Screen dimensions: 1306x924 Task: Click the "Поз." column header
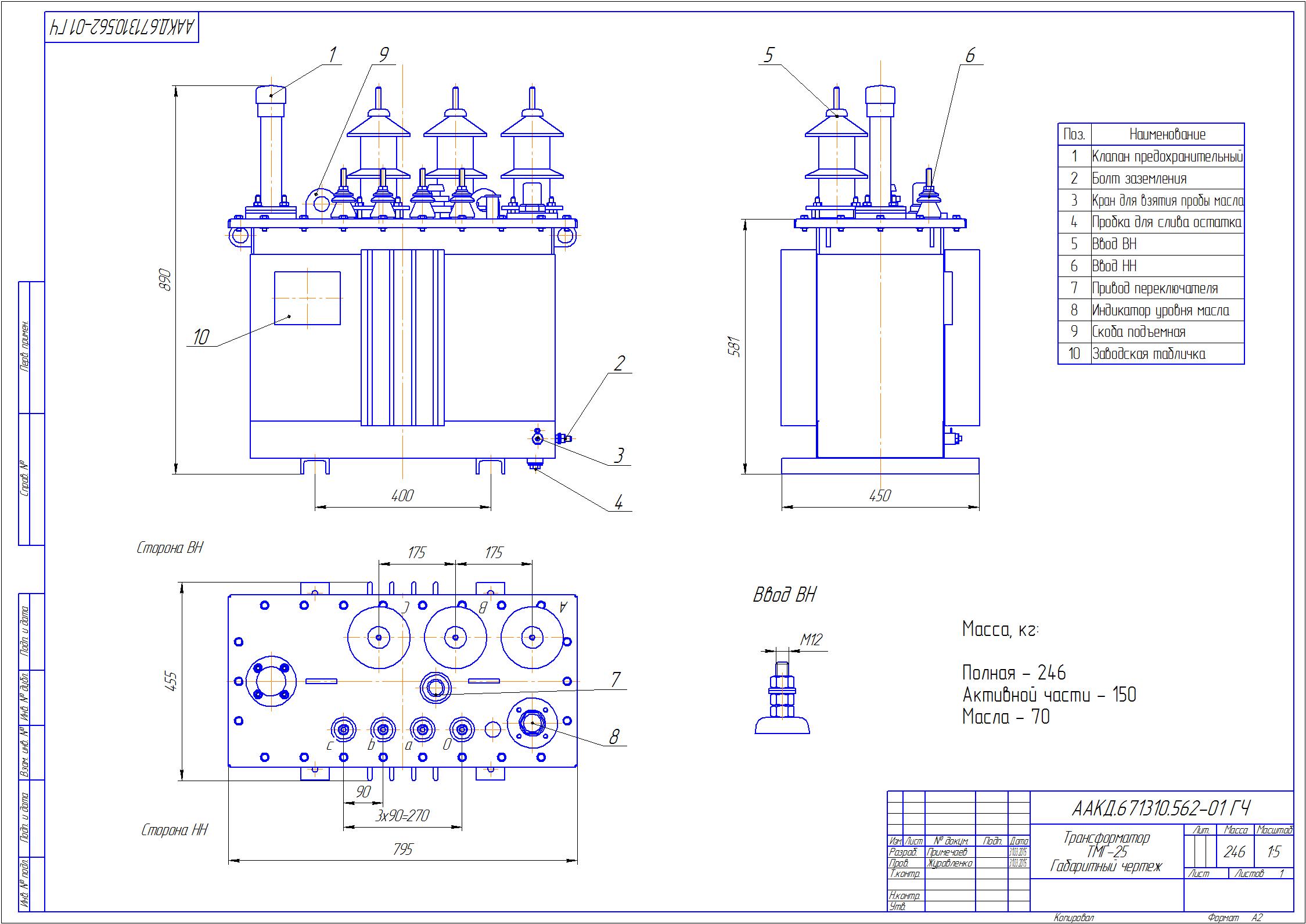point(1074,134)
